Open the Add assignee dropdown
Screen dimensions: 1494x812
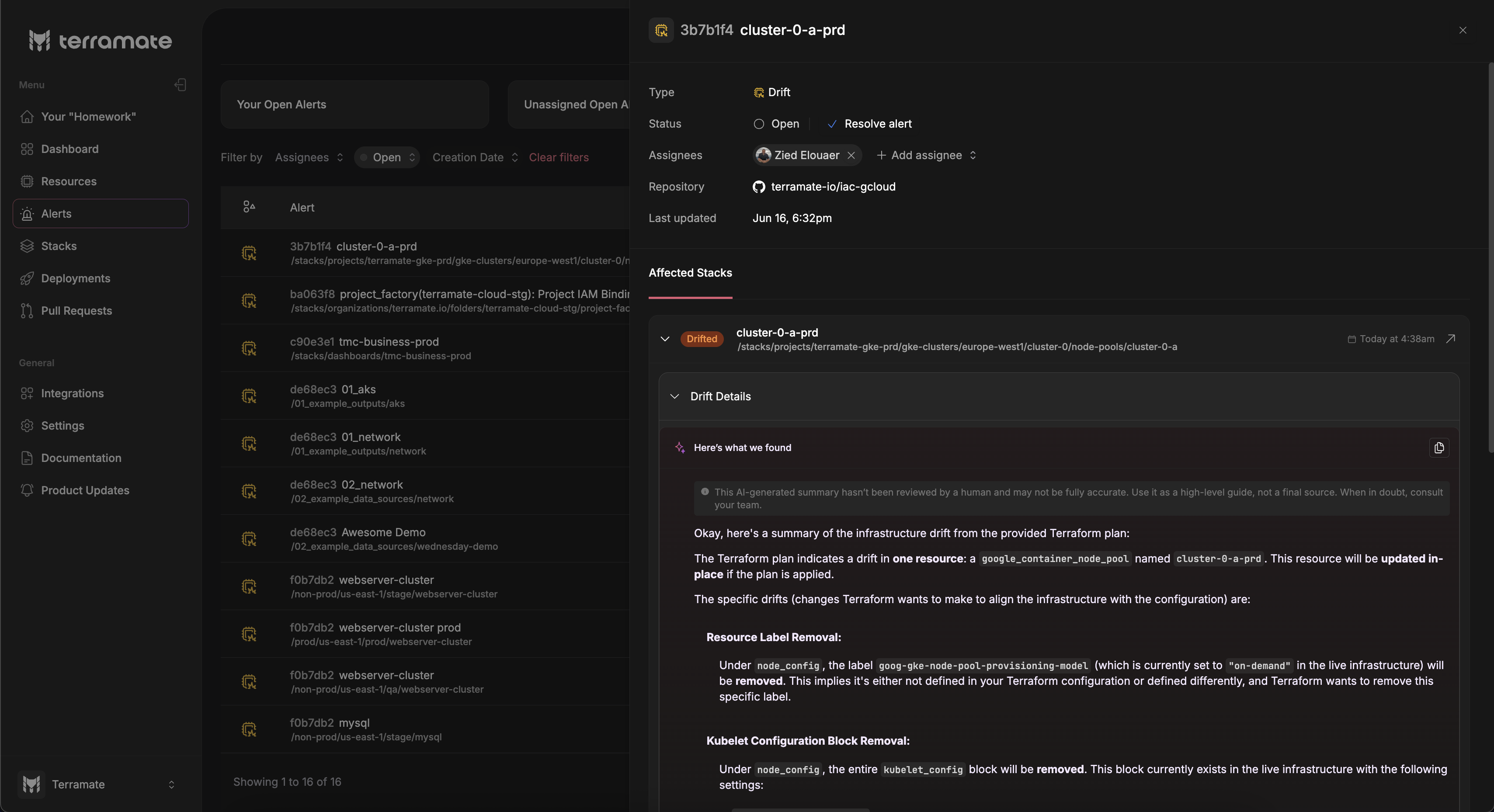927,155
